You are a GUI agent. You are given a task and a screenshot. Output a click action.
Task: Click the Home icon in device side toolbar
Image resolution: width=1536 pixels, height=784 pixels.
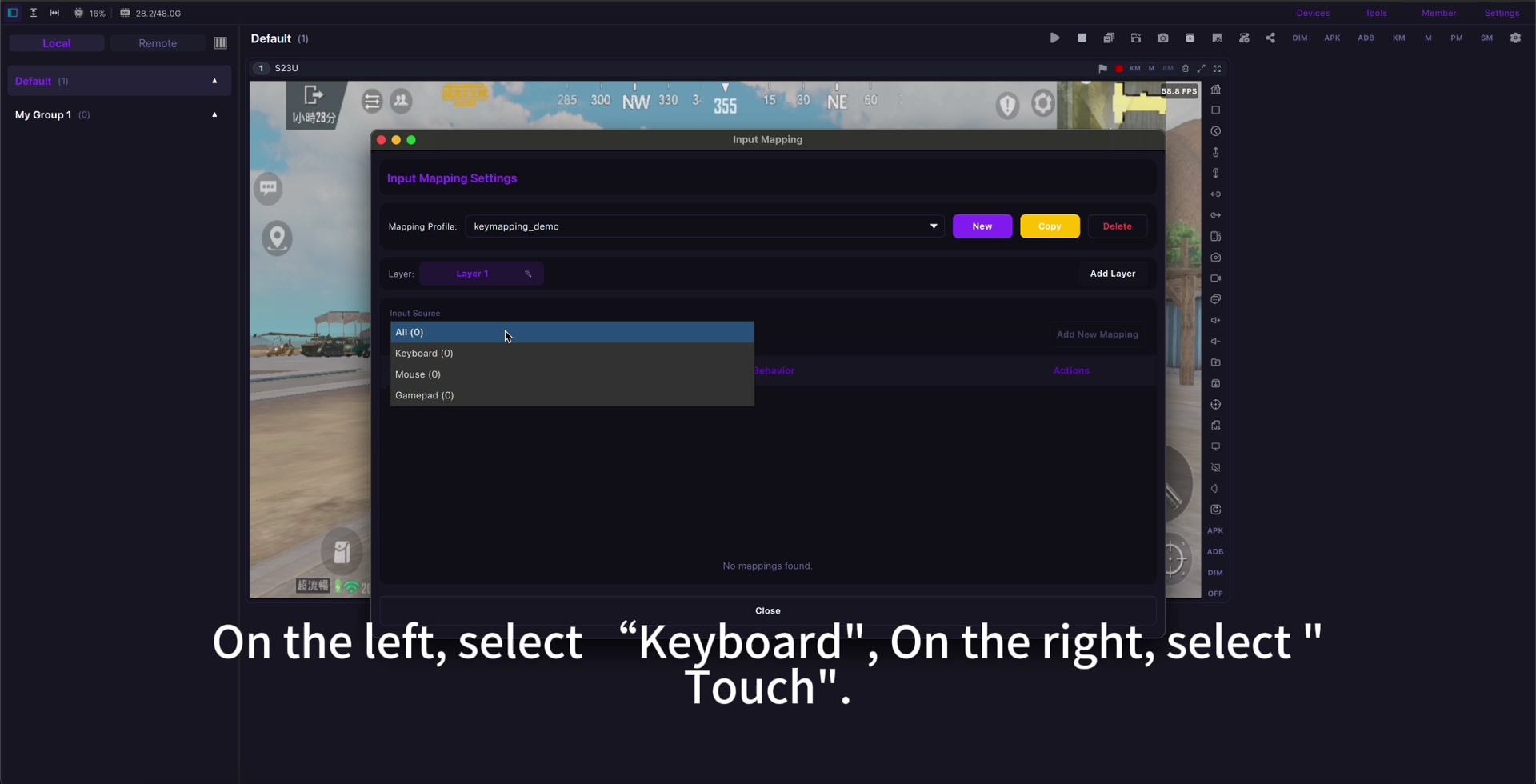pos(1215,90)
